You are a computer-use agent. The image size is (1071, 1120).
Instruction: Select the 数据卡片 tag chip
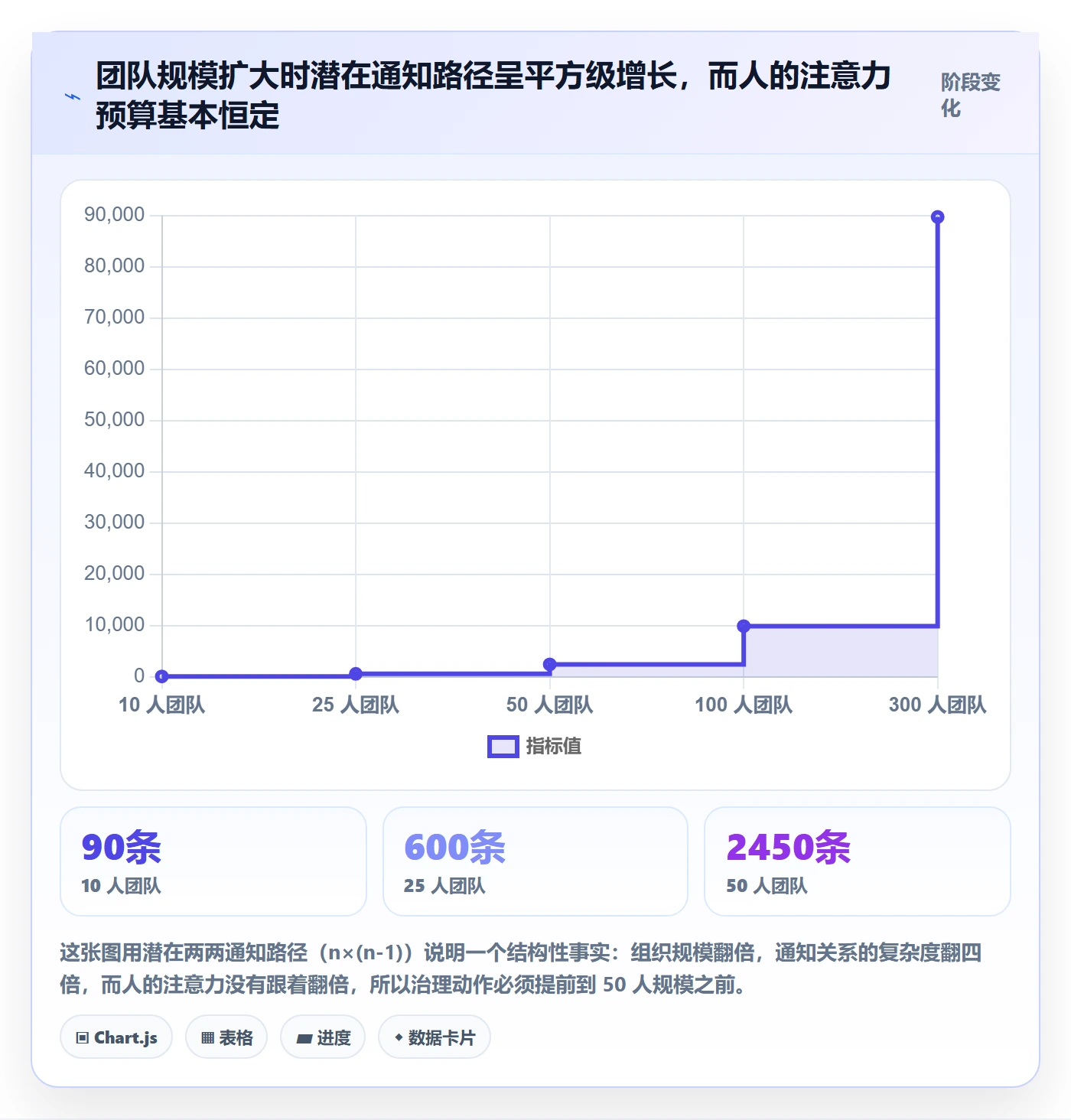pos(435,1037)
